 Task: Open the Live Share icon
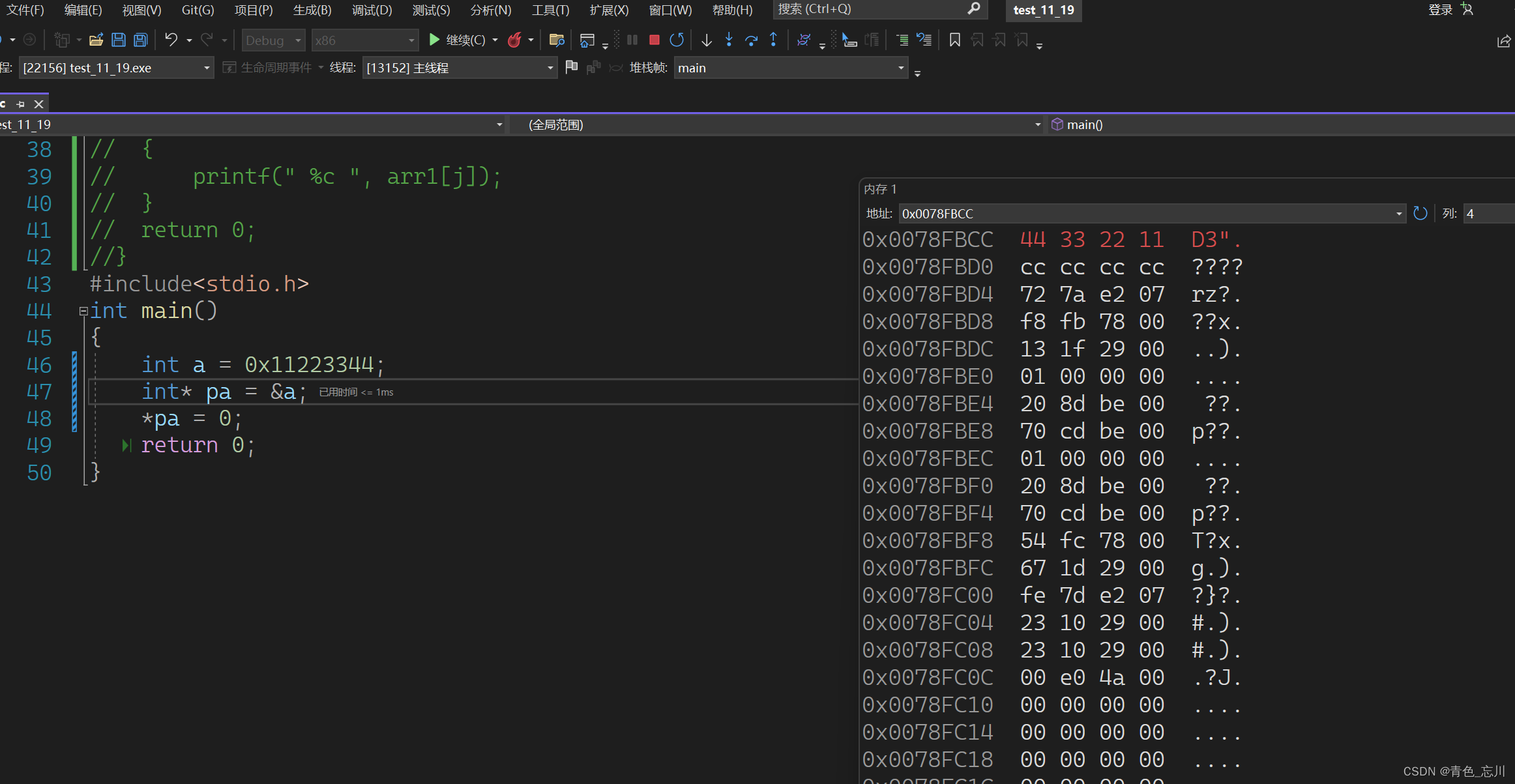tap(1503, 41)
